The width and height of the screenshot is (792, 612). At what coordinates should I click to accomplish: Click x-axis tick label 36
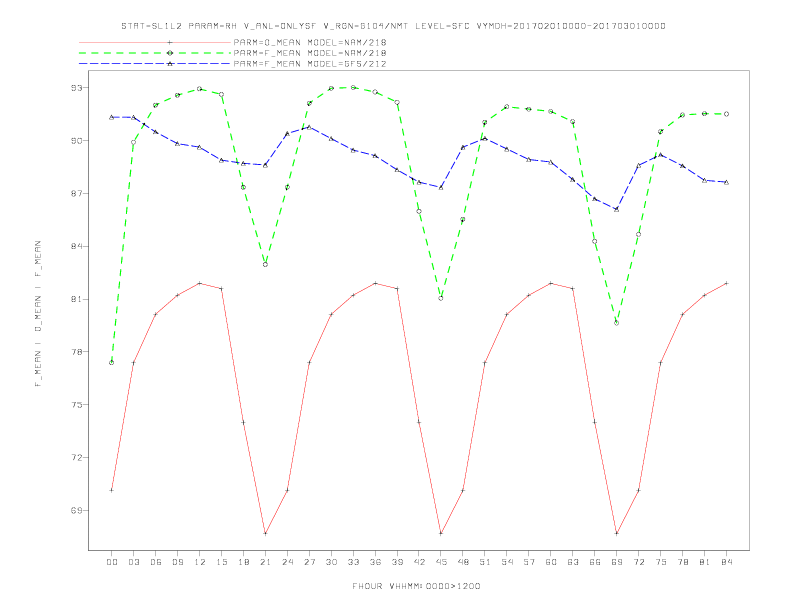point(375,562)
